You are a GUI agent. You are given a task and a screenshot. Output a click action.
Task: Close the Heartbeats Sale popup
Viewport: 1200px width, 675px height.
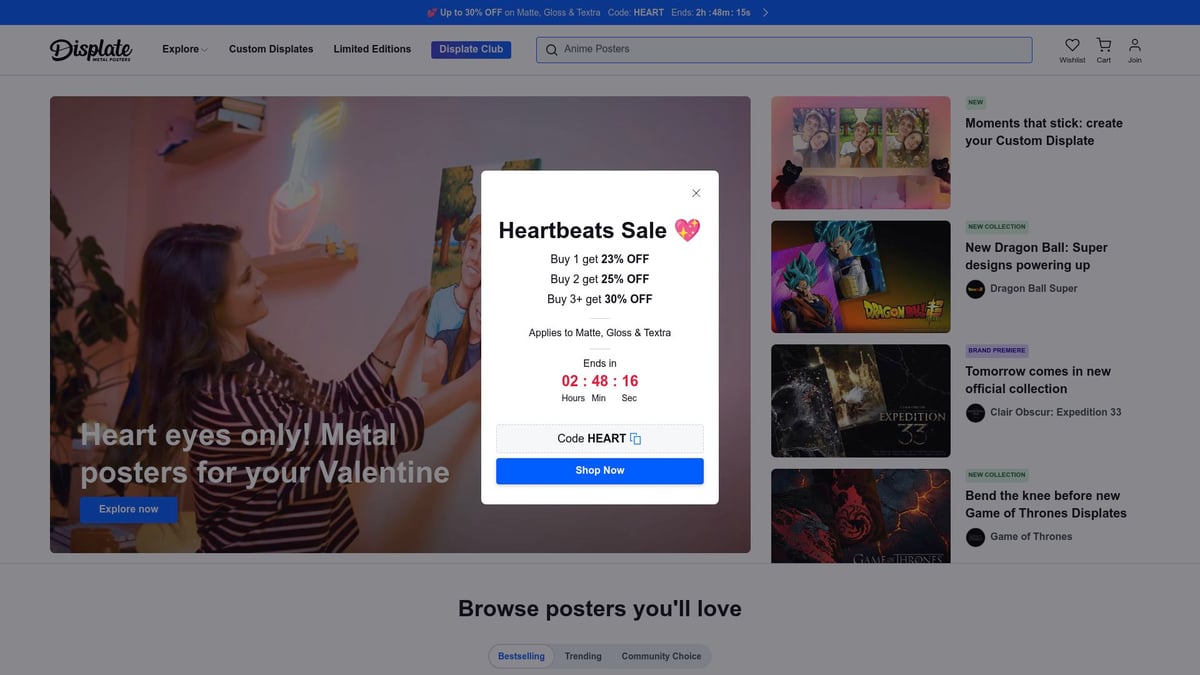pyautogui.click(x=696, y=193)
